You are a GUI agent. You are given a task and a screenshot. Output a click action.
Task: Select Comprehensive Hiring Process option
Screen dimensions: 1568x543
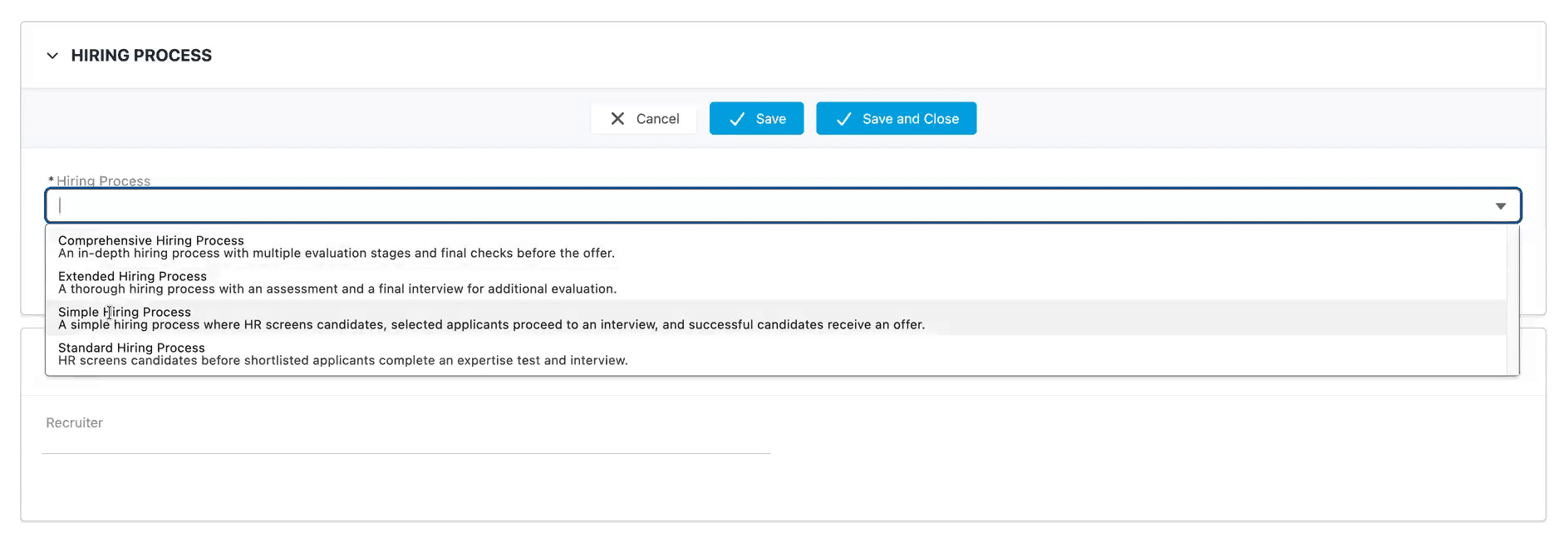[775, 247]
